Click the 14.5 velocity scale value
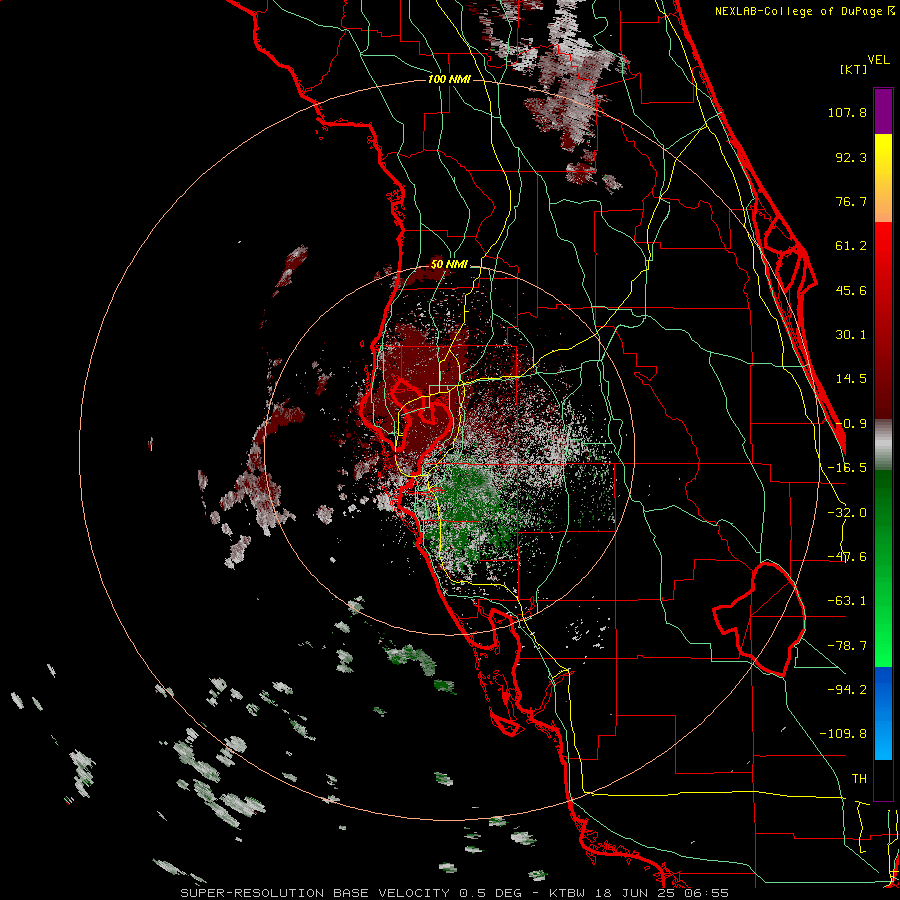 click(x=851, y=379)
